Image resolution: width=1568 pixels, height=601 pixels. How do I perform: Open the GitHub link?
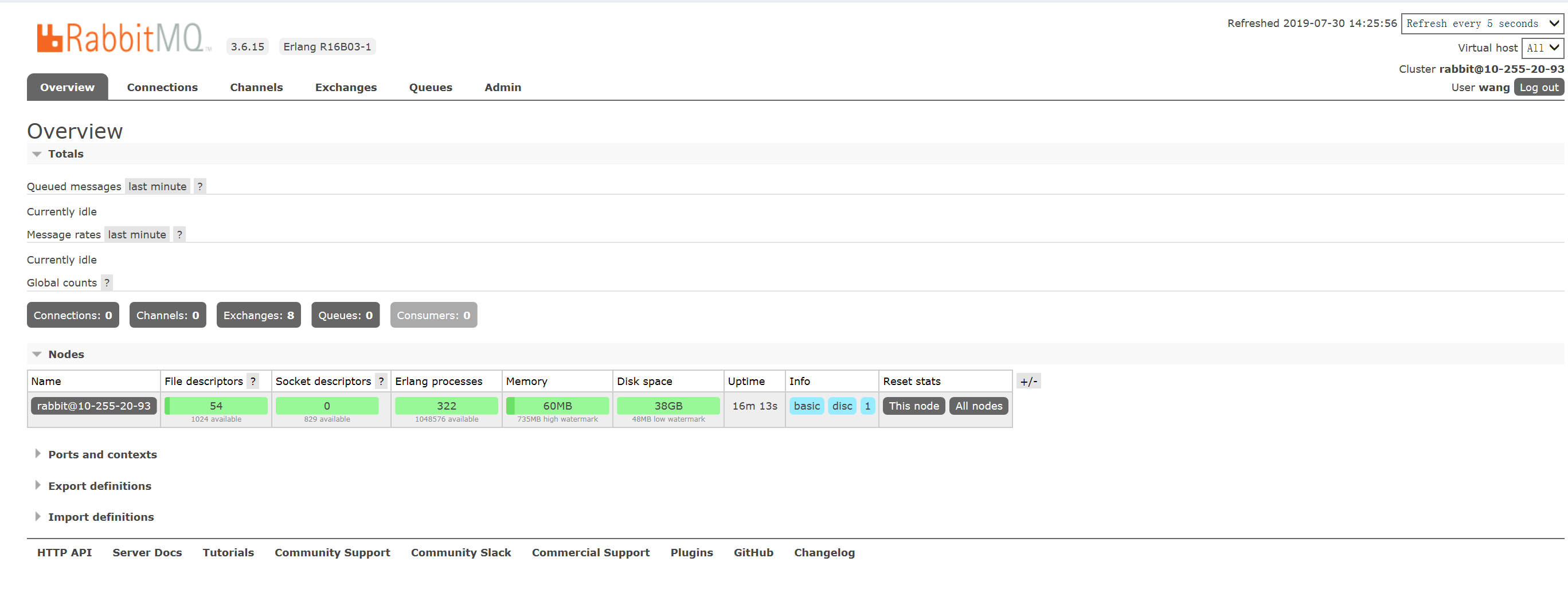coord(753,552)
